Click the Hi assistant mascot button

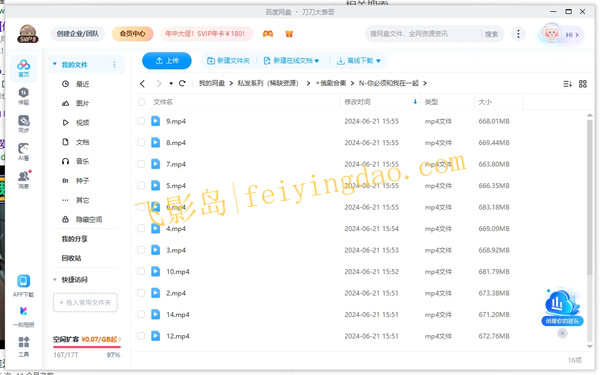[x=561, y=34]
